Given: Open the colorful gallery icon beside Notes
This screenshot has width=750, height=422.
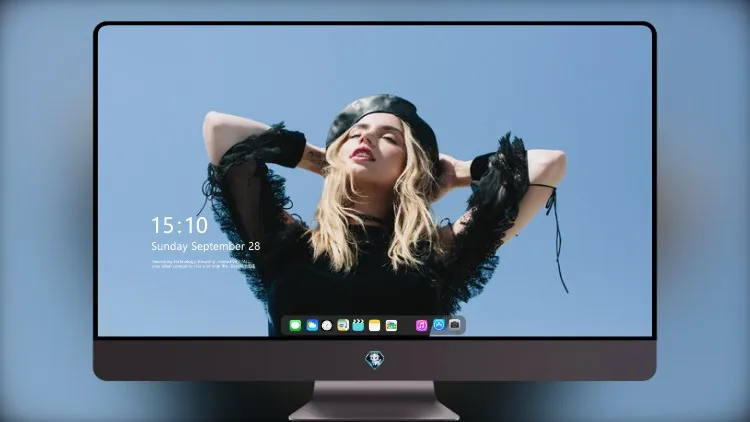Looking at the screenshot, I should click(x=391, y=325).
